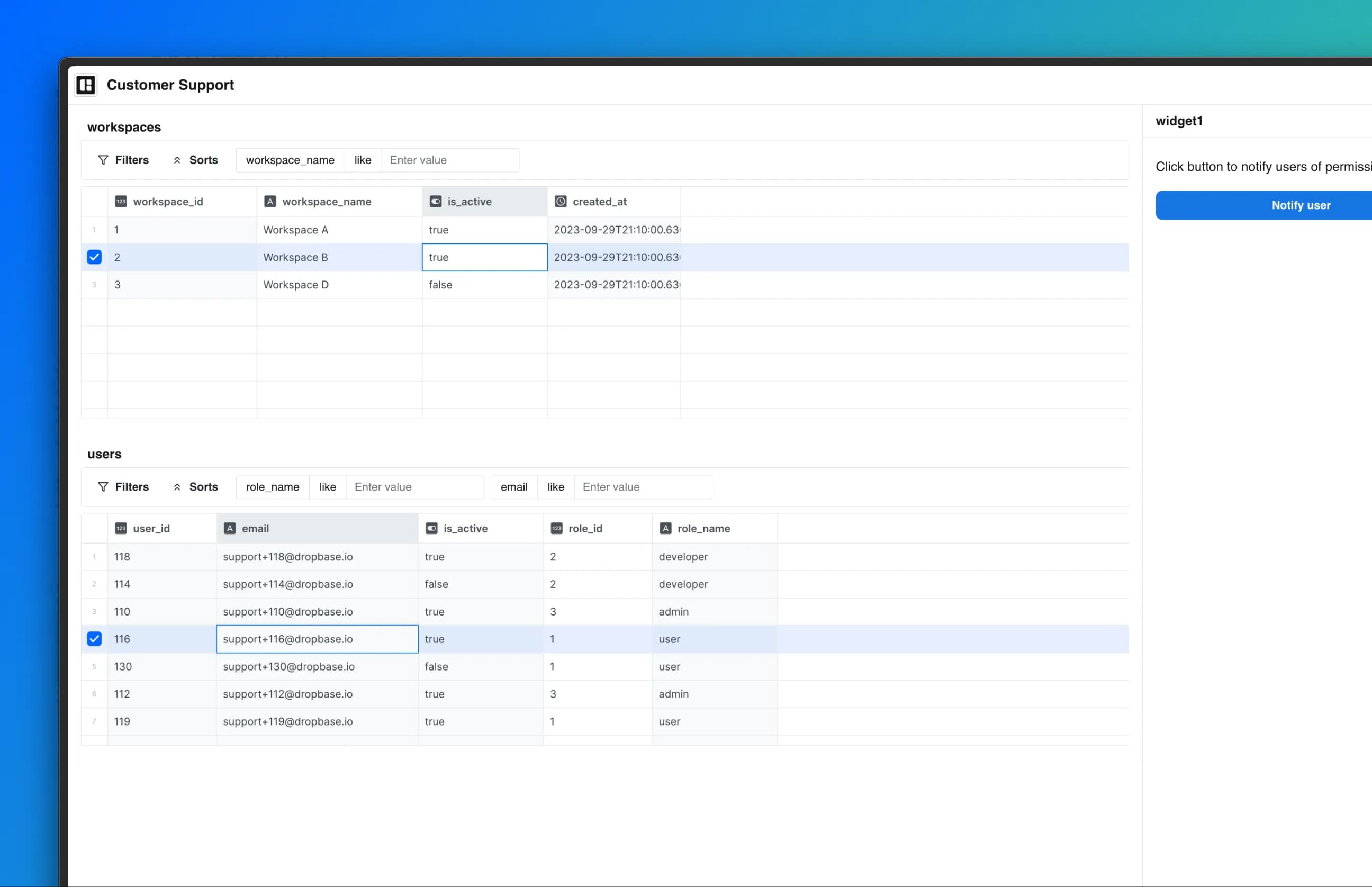Uncheck the selected Workspace B row
This screenshot has width=1372, height=887.
(94, 257)
